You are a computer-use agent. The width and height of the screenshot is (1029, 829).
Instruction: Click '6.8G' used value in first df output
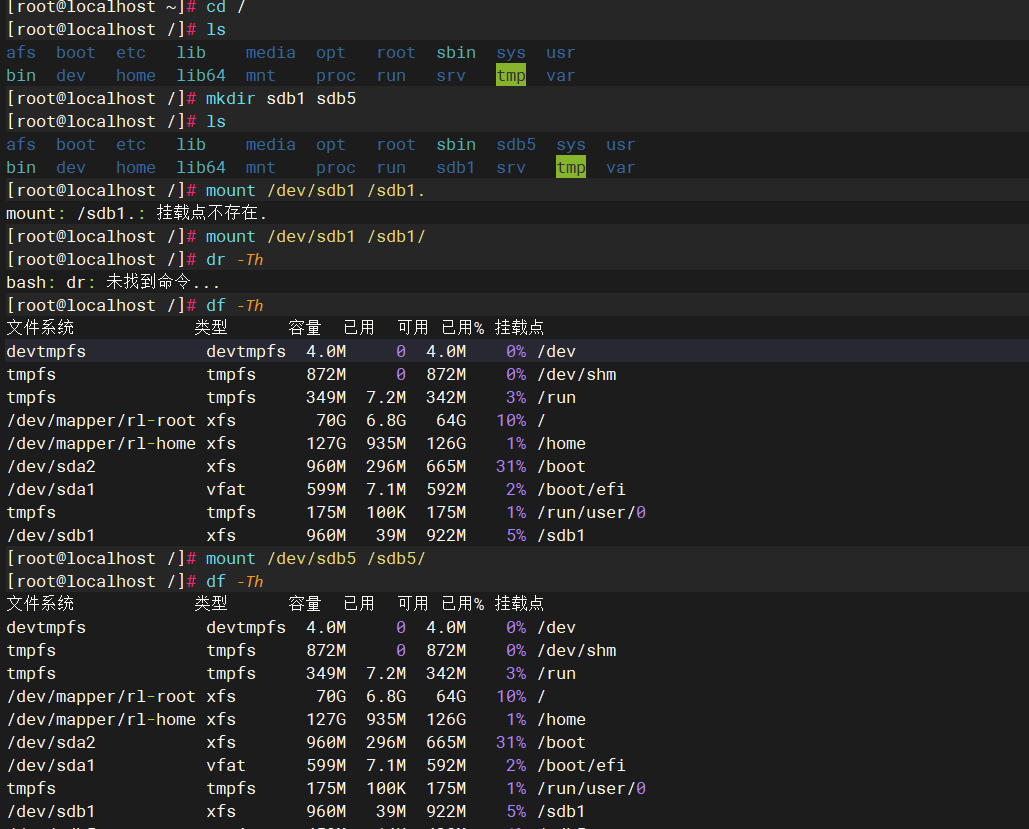coord(386,421)
